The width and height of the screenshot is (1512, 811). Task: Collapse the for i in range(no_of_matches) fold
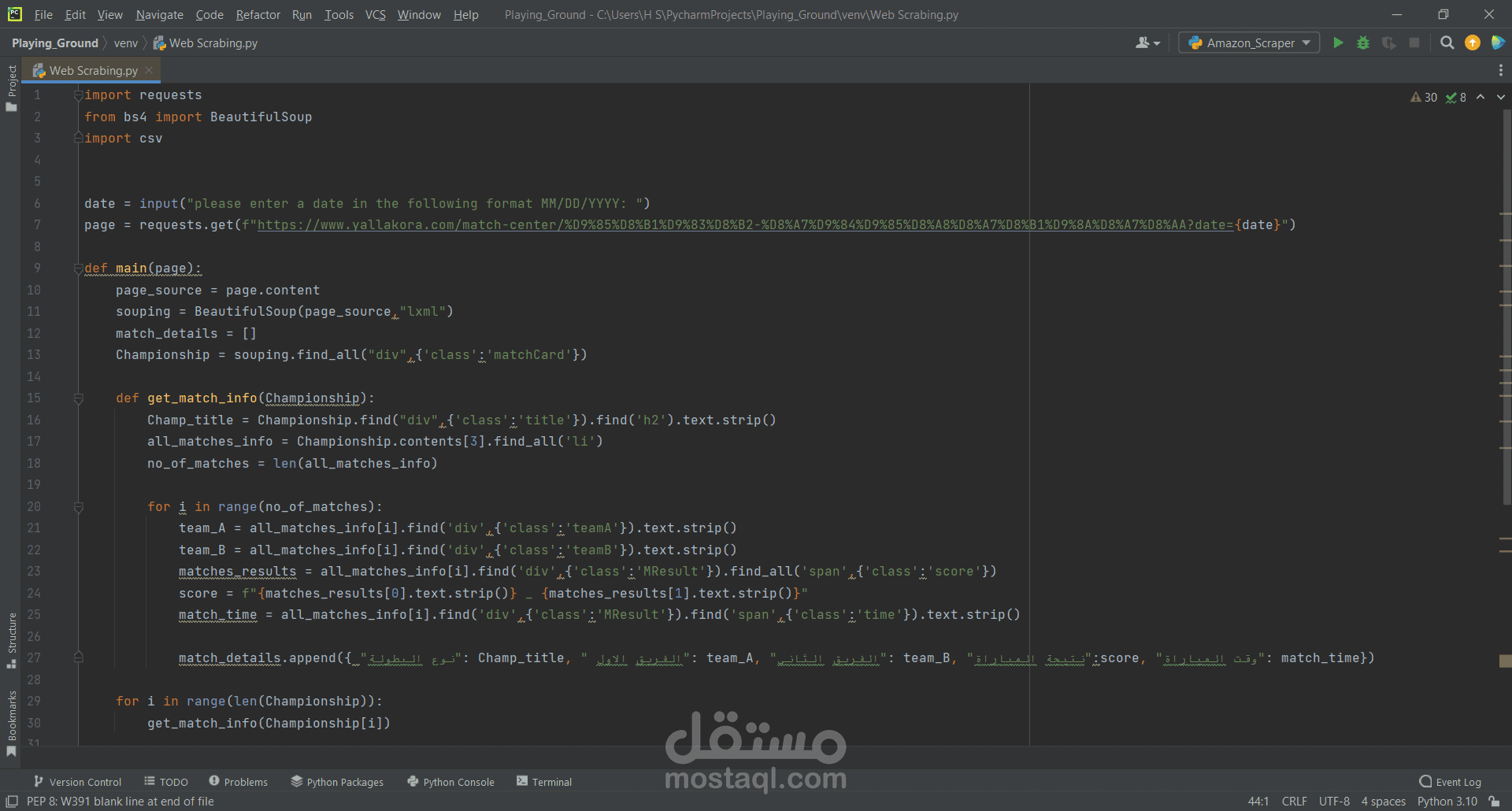(78, 507)
